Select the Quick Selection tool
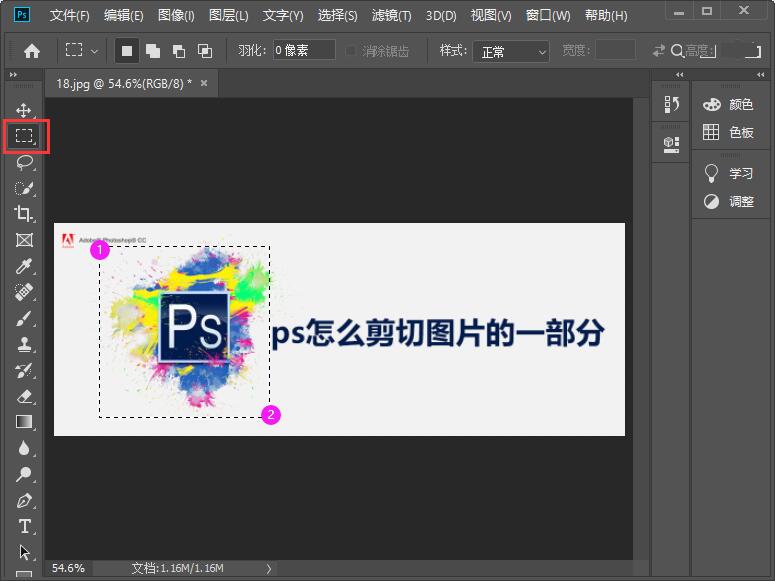 coord(24,188)
